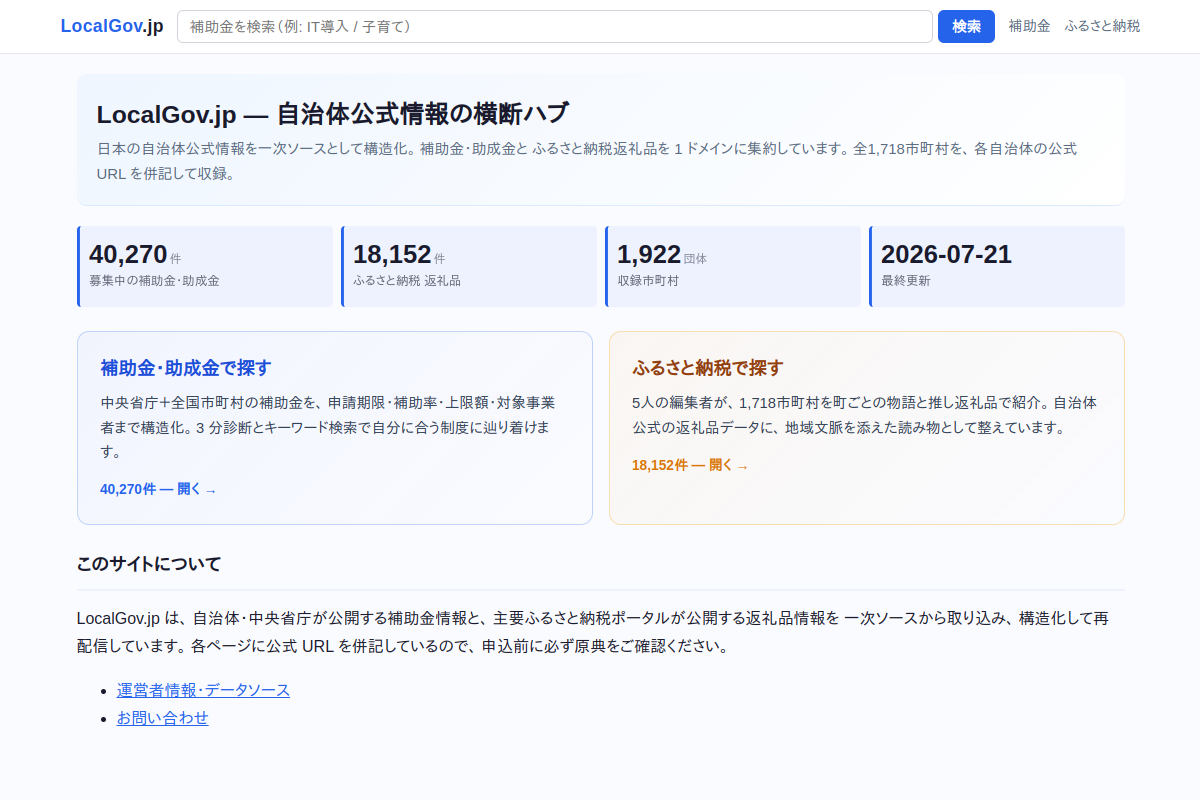Click the hero description starting 日本の自治体公式情報
1200x800 pixels.
coord(587,160)
